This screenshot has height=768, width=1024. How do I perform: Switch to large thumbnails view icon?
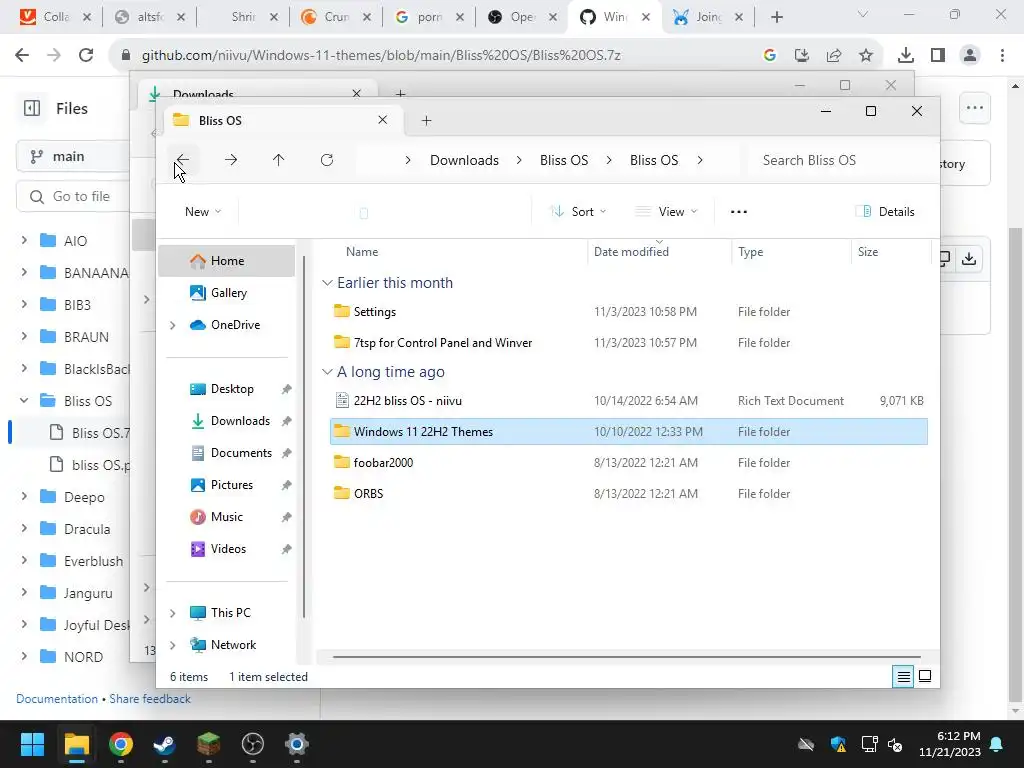pyautogui.click(x=925, y=677)
